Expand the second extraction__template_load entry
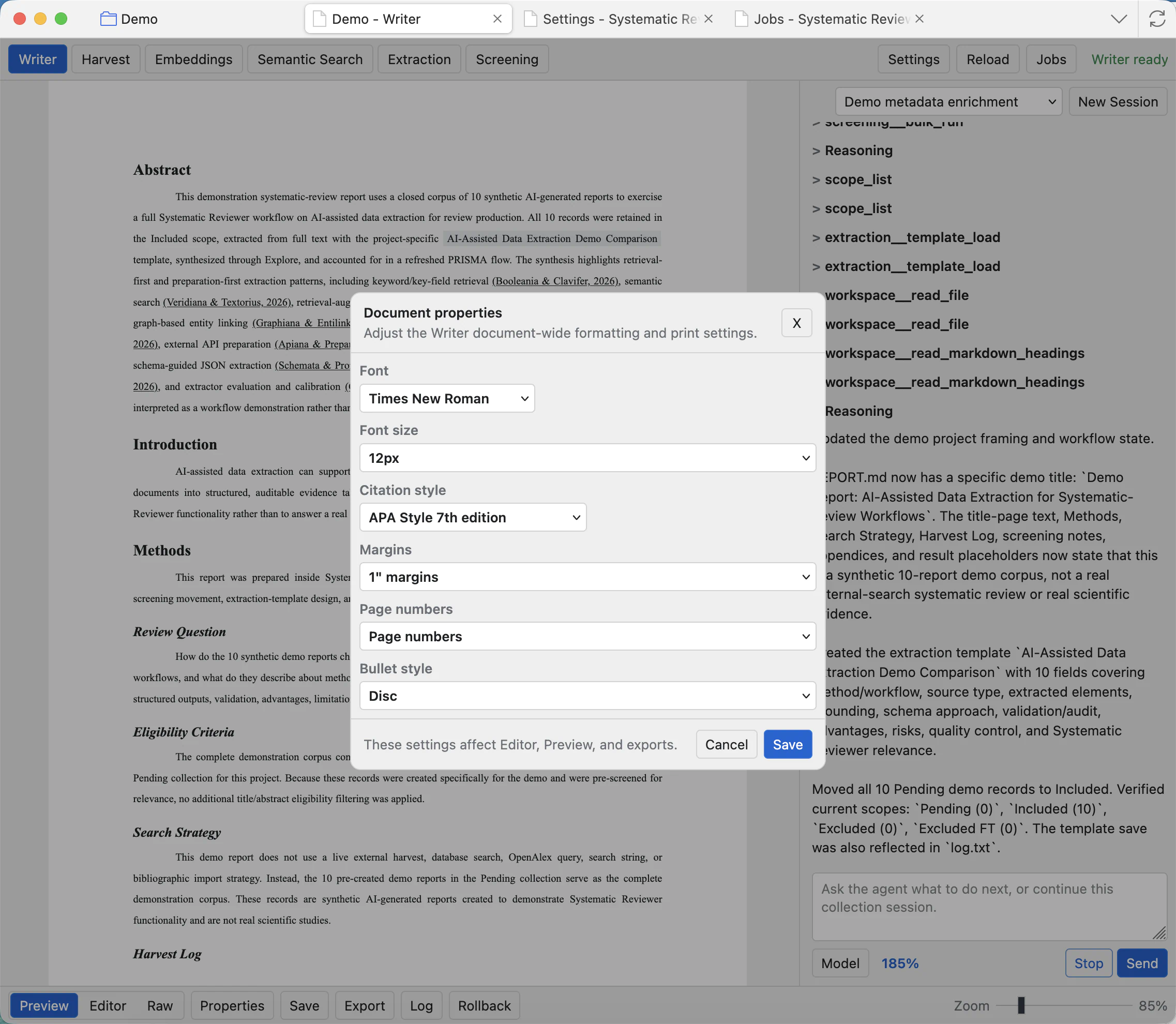 [906, 266]
